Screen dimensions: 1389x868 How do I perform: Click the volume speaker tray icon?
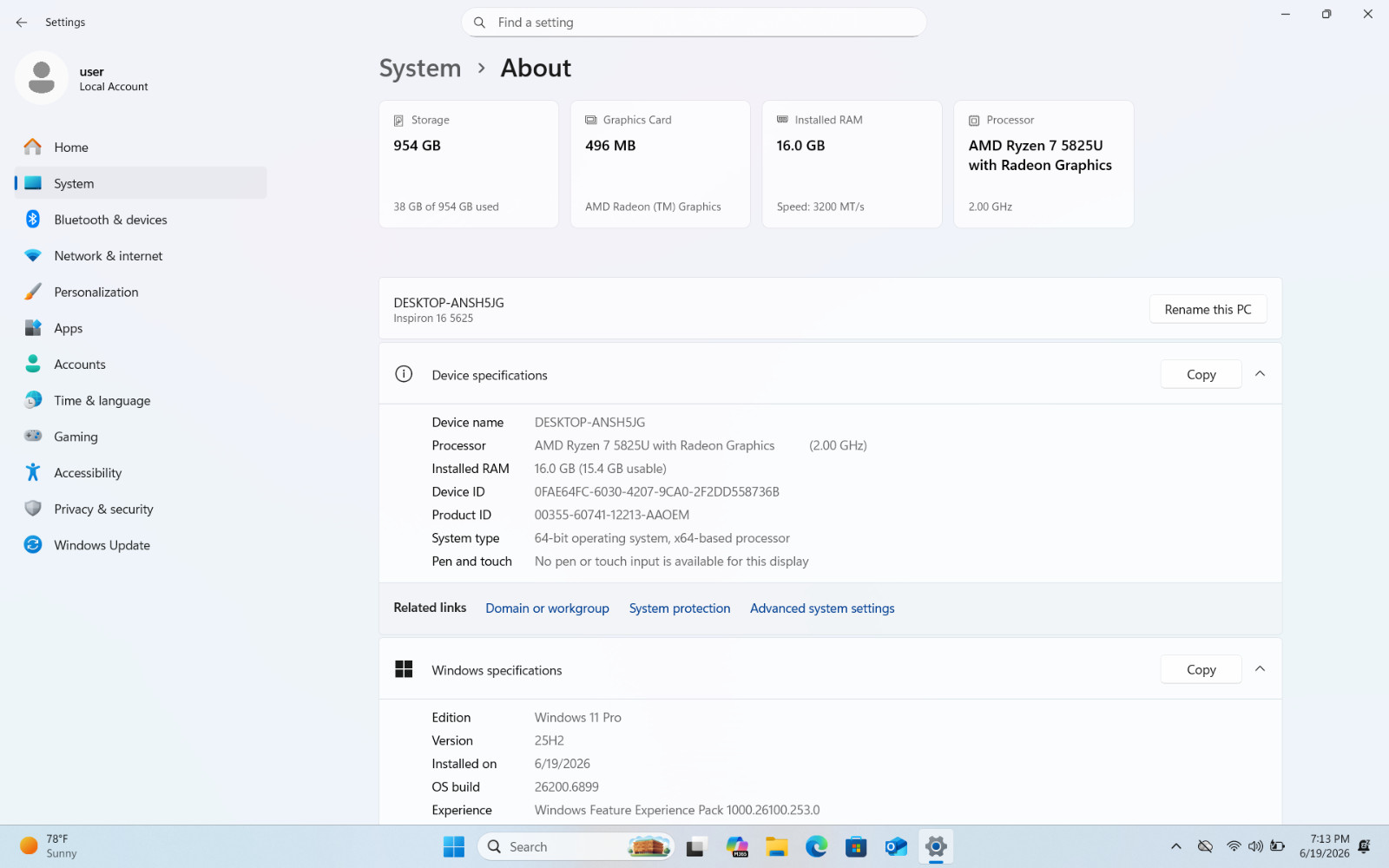tap(1255, 847)
